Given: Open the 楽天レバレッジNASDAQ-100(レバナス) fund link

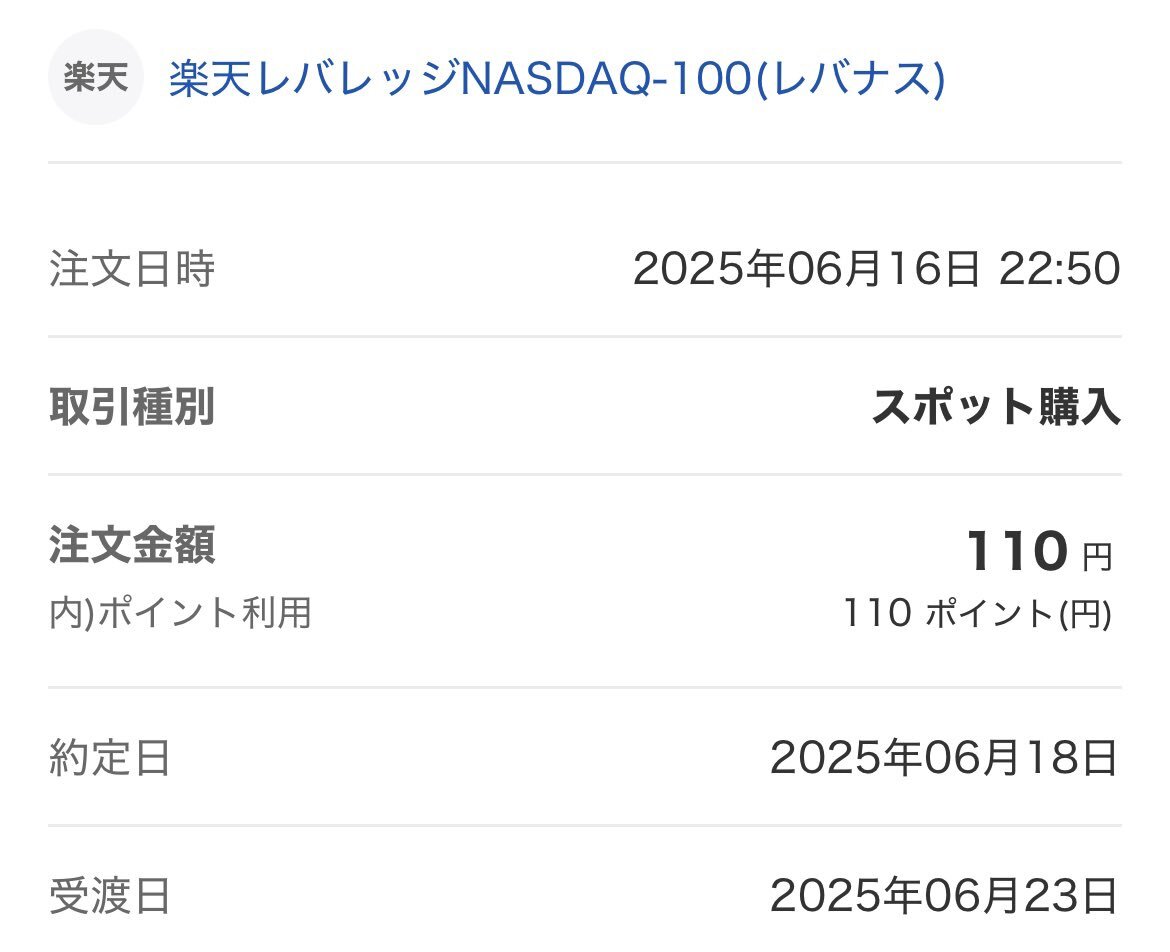Looking at the screenshot, I should (557, 78).
